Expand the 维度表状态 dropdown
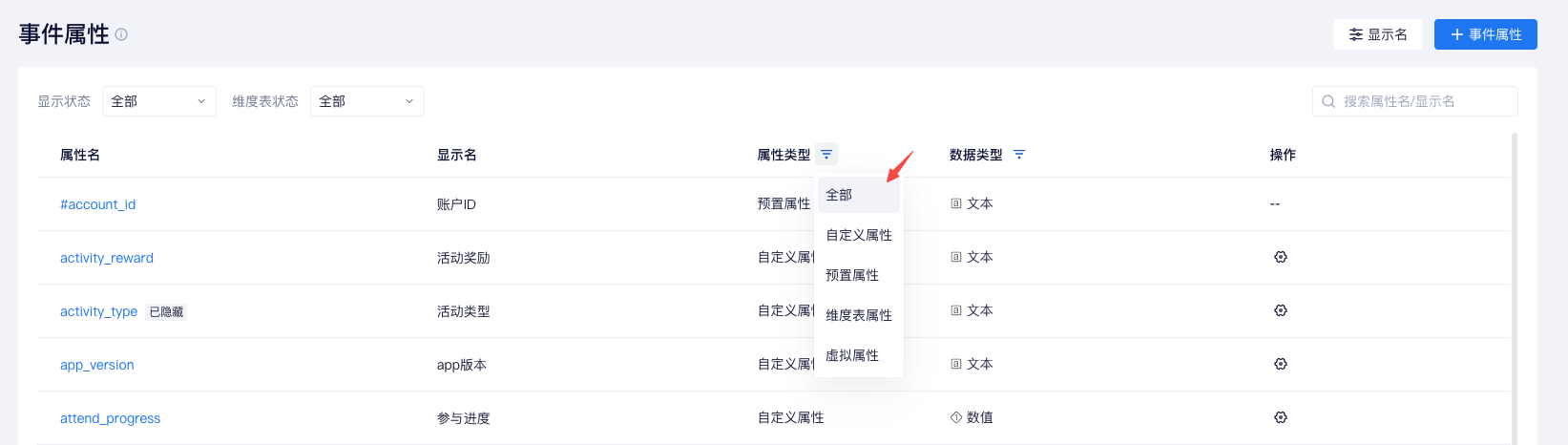 click(367, 101)
